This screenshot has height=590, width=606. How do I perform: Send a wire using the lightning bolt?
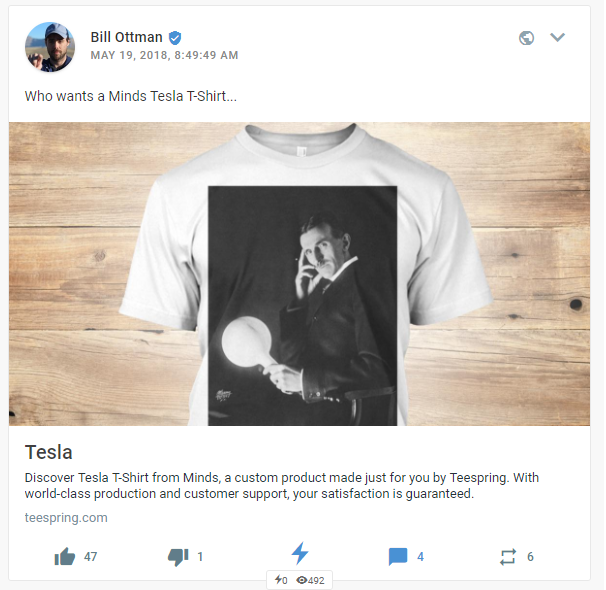[x=300, y=553]
